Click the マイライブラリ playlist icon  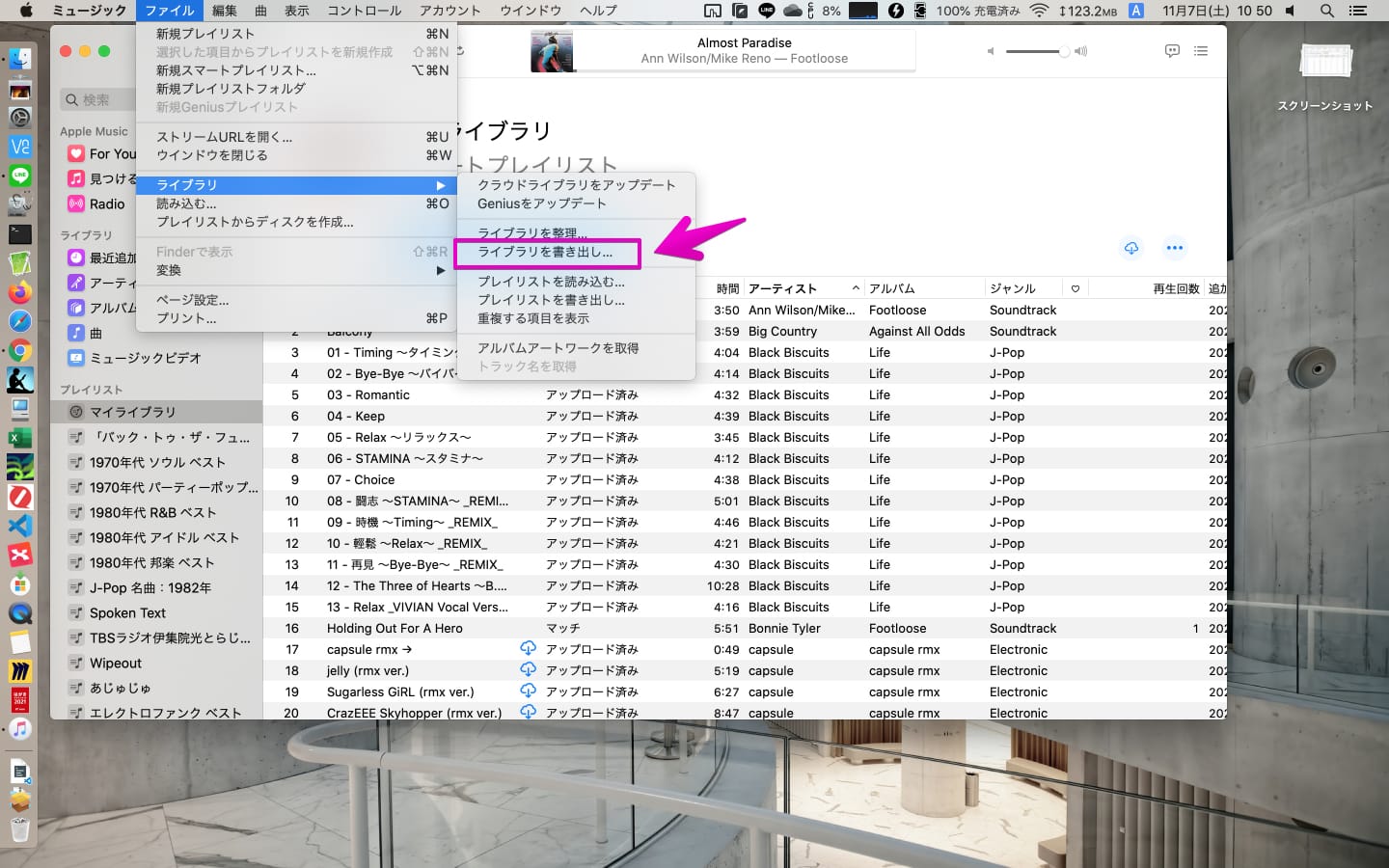tap(76, 412)
